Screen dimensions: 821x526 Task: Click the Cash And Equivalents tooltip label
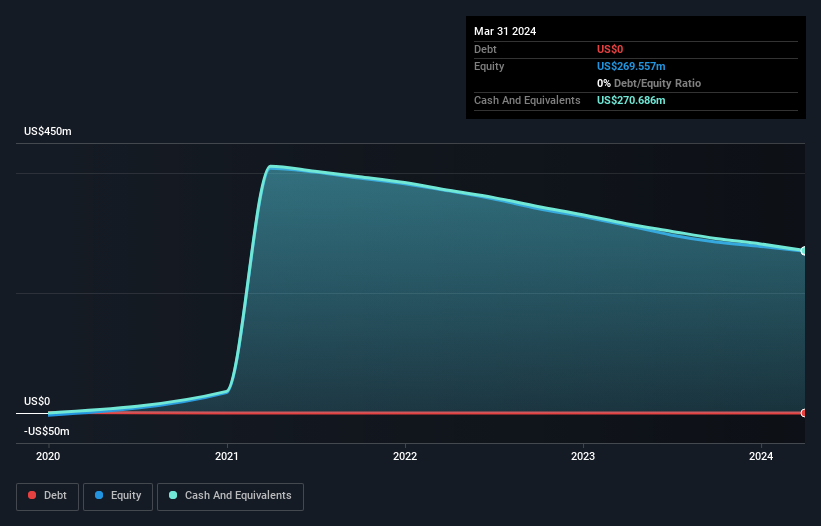527,100
